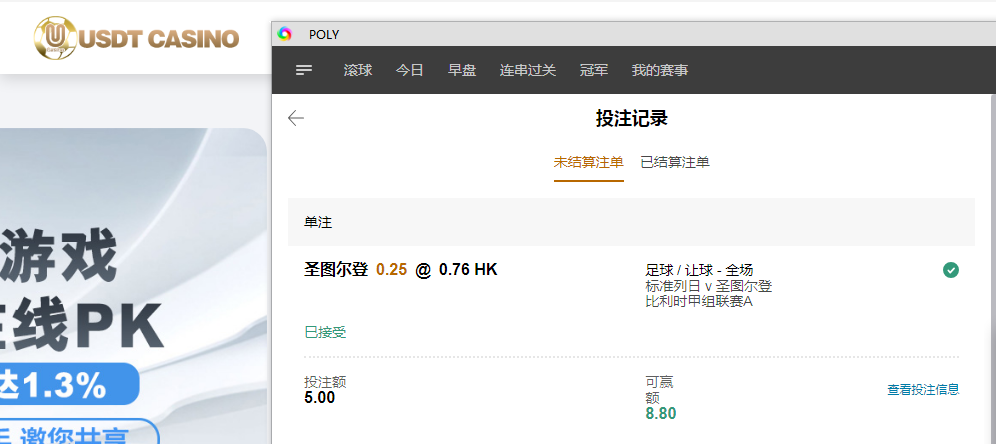Image resolution: width=996 pixels, height=444 pixels.
Task: Click the colorful POLY window icon
Action: (x=285, y=34)
